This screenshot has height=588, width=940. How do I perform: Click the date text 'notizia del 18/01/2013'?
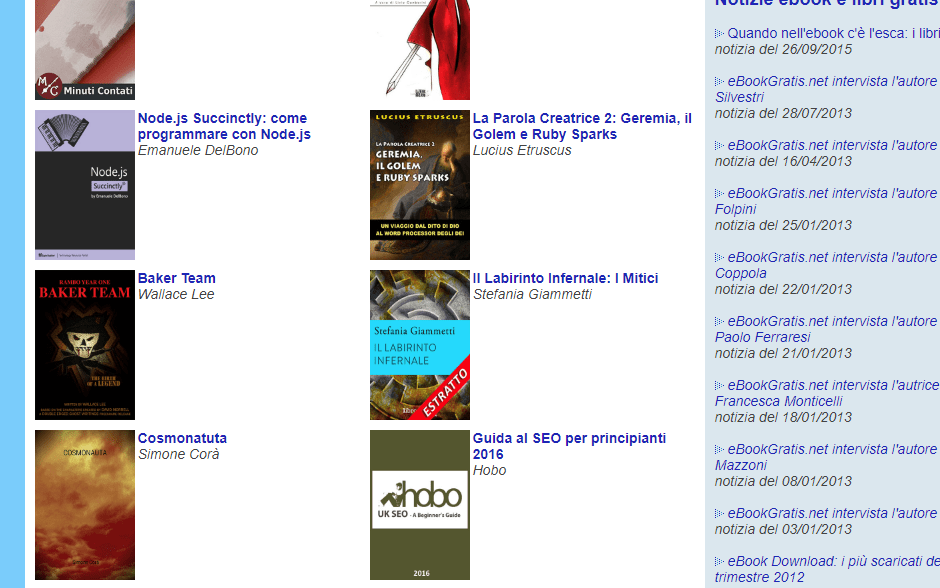click(783, 417)
